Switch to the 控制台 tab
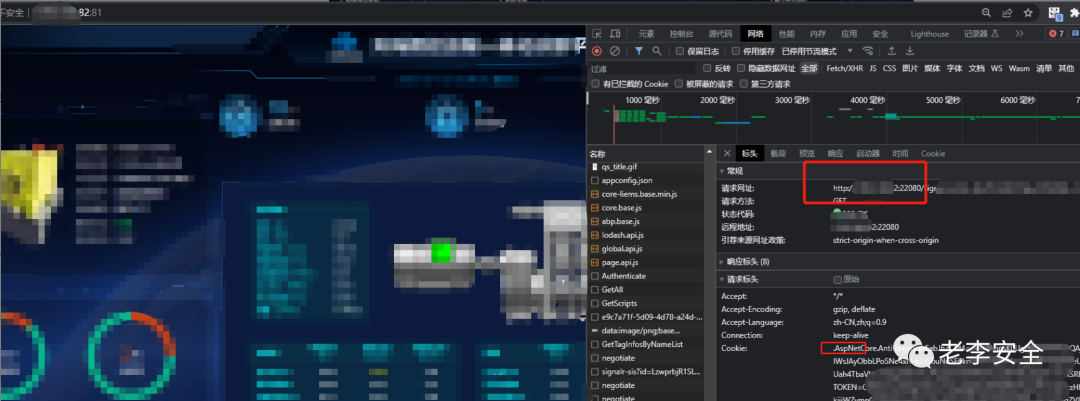 coord(681,34)
